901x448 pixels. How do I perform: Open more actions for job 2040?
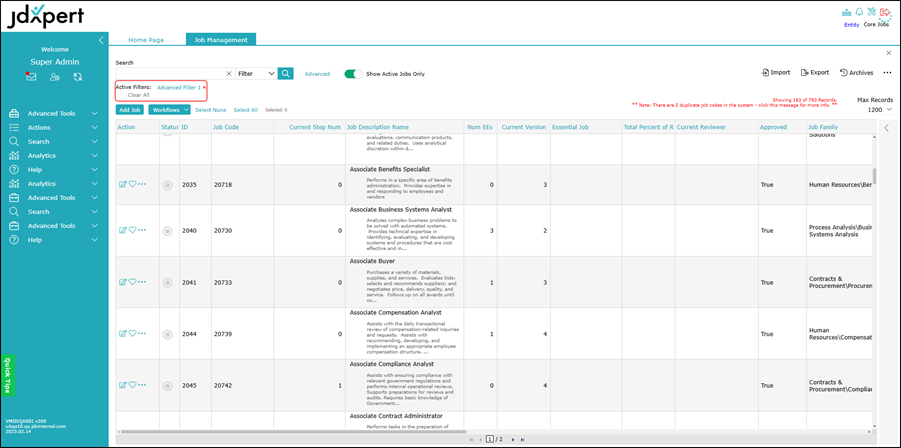(x=142, y=230)
